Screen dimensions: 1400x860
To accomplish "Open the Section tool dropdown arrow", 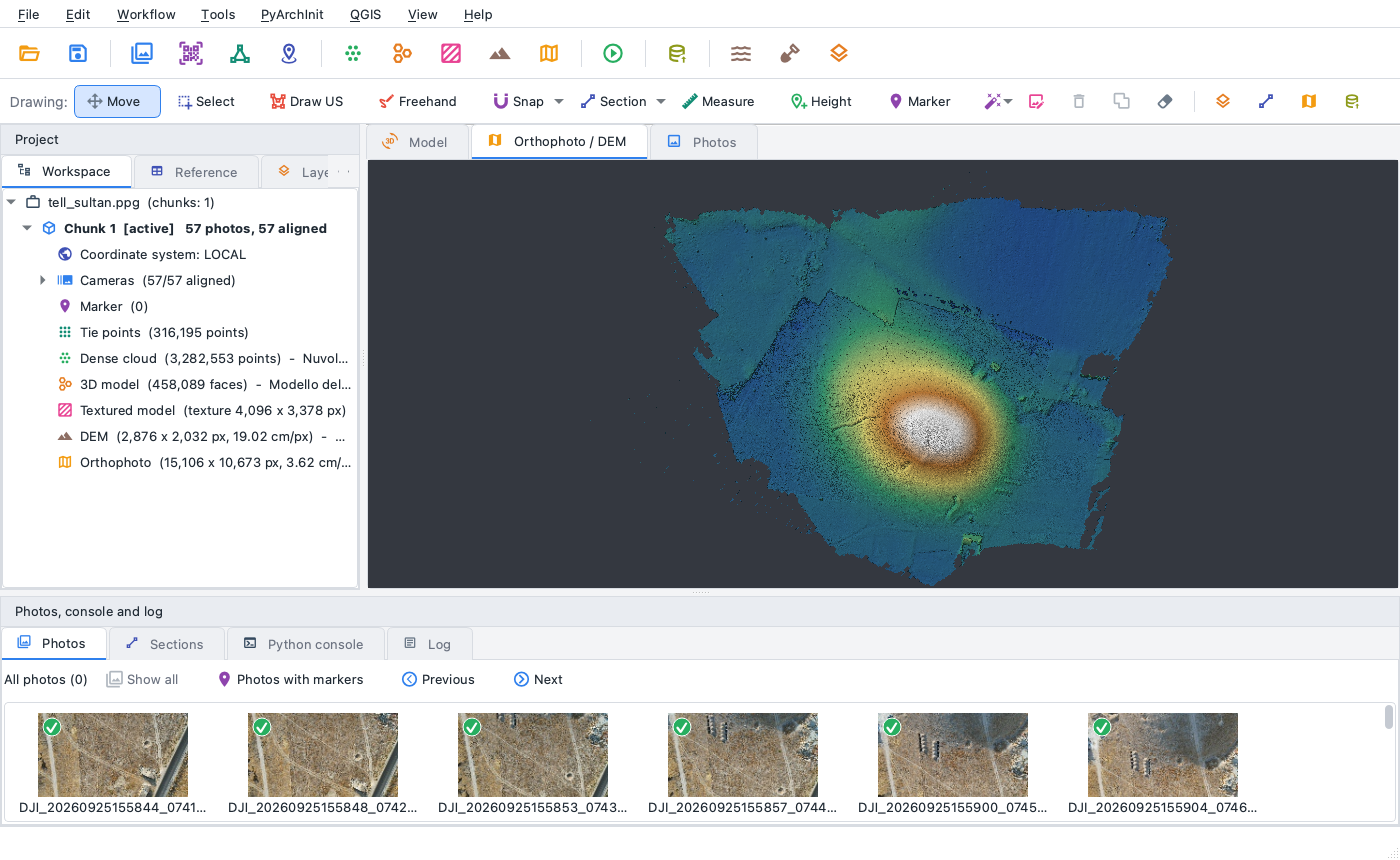I will 661,101.
